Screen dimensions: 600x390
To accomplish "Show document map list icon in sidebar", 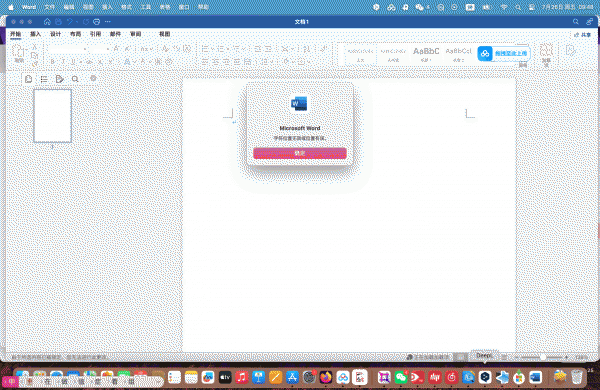I will coord(44,79).
